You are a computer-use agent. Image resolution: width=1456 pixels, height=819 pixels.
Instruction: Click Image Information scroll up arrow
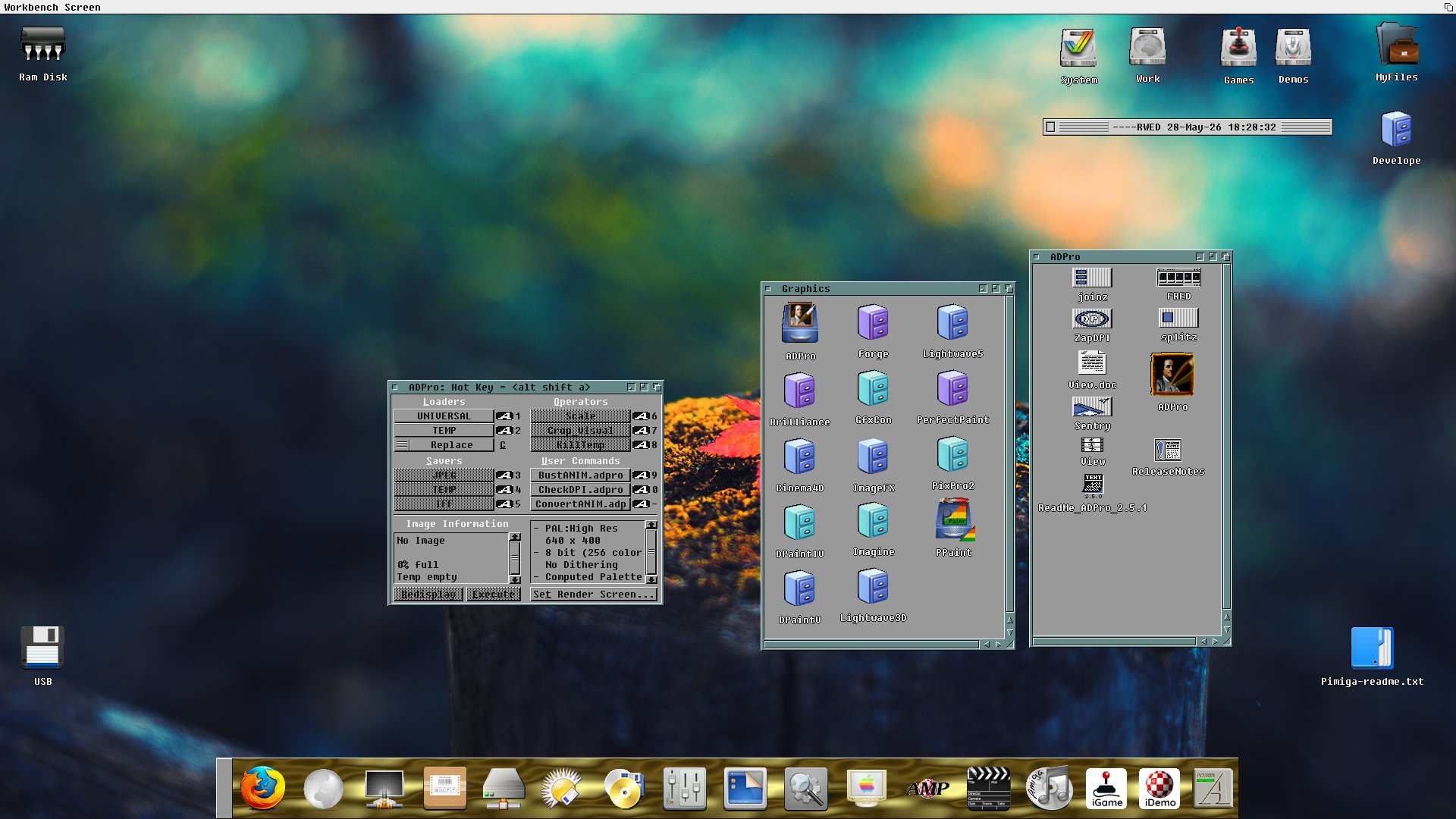tap(515, 537)
